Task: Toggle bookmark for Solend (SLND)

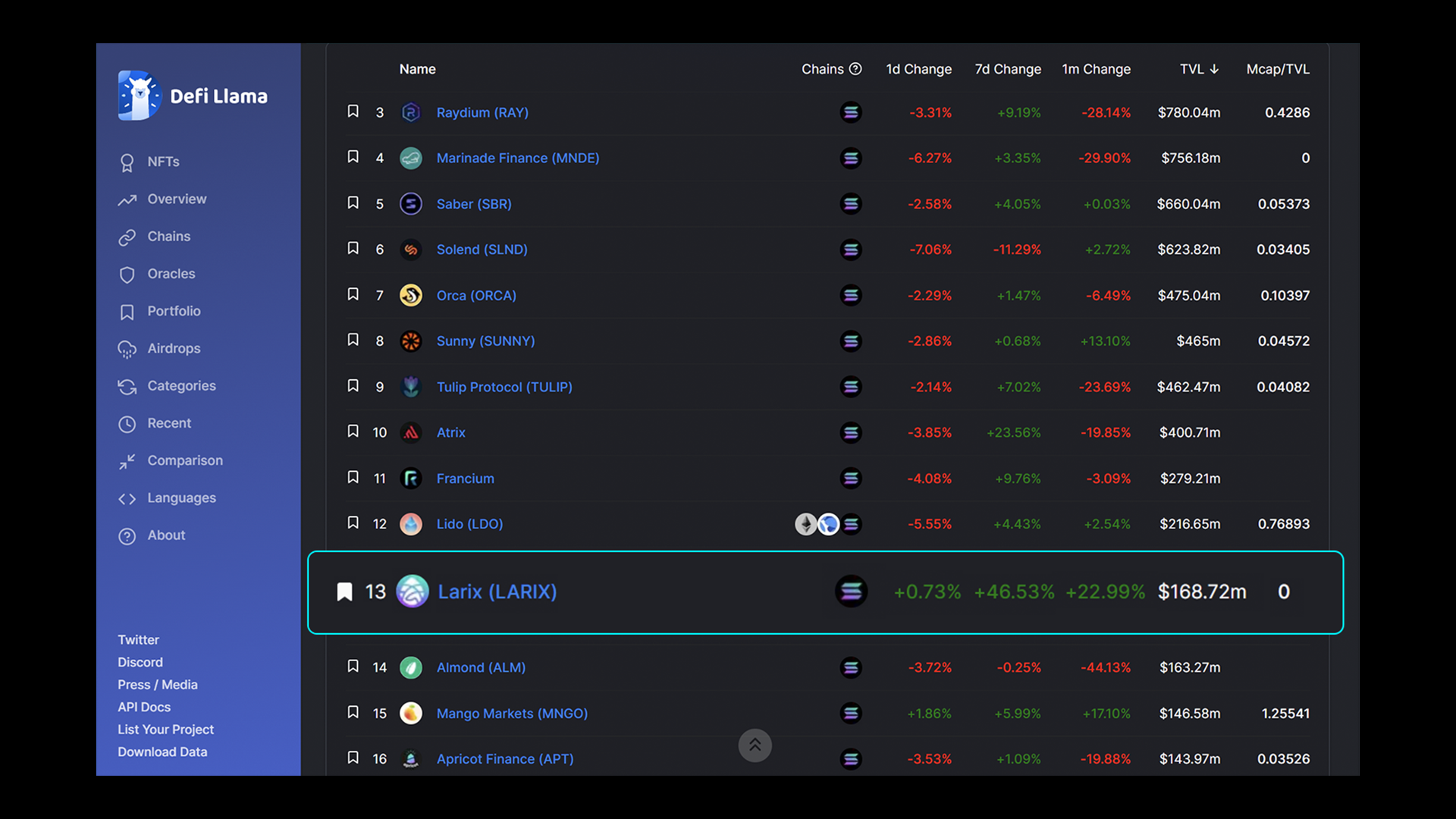Action: tap(353, 248)
